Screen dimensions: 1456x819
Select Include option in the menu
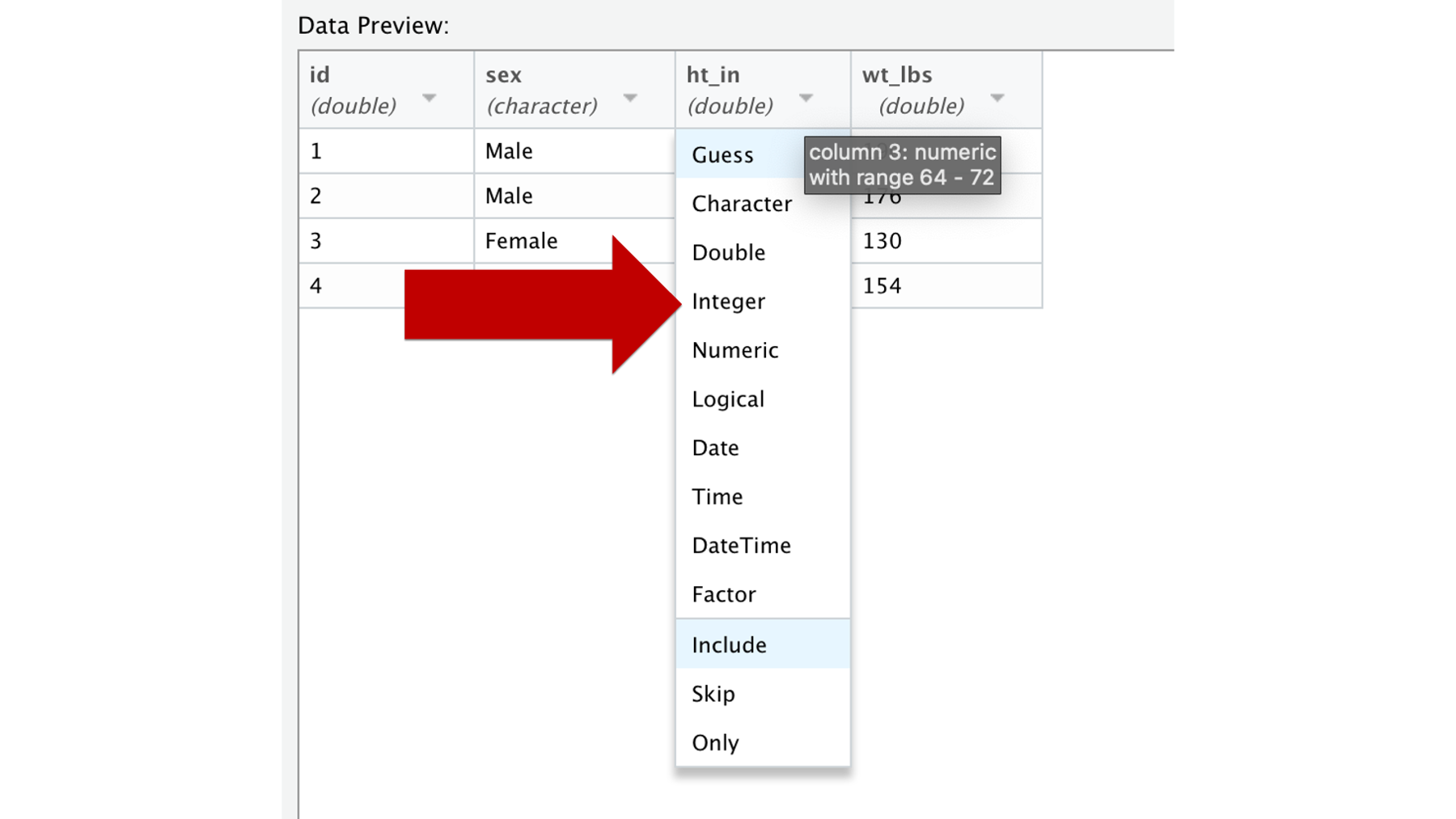763,644
